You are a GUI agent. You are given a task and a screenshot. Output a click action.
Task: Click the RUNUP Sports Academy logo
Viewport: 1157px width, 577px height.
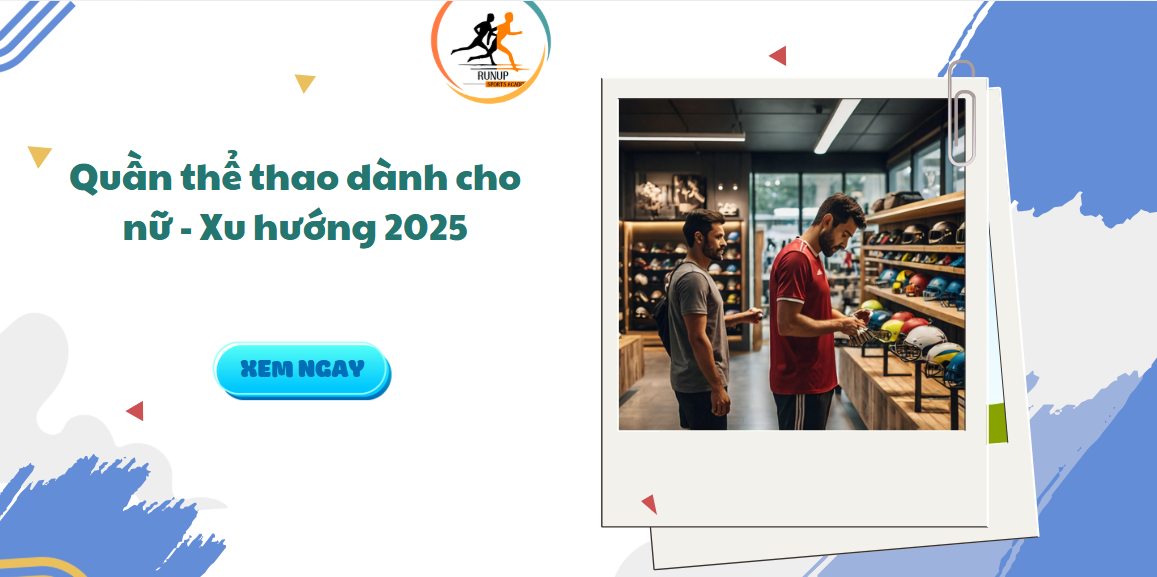click(491, 51)
